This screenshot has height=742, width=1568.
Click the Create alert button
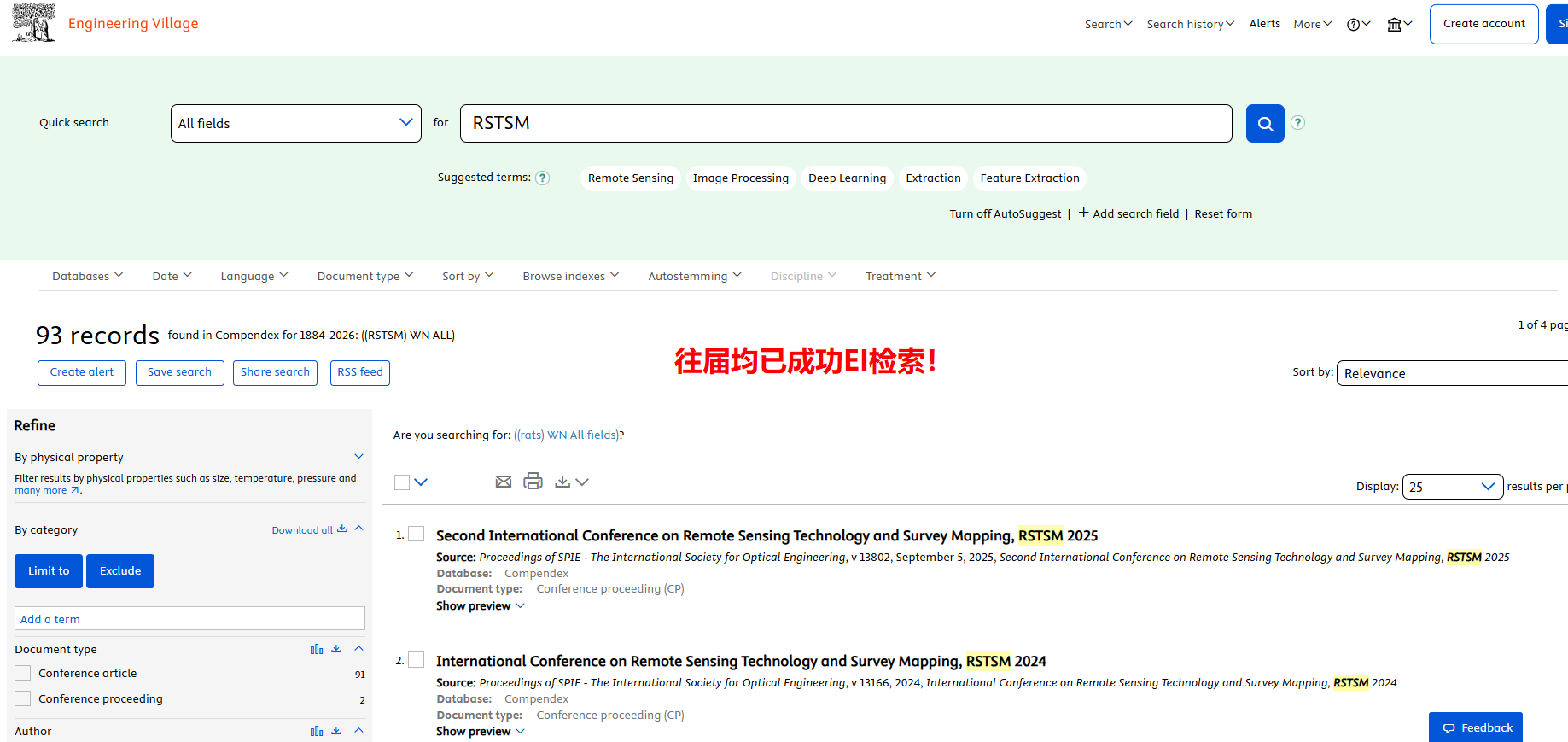[x=82, y=372]
